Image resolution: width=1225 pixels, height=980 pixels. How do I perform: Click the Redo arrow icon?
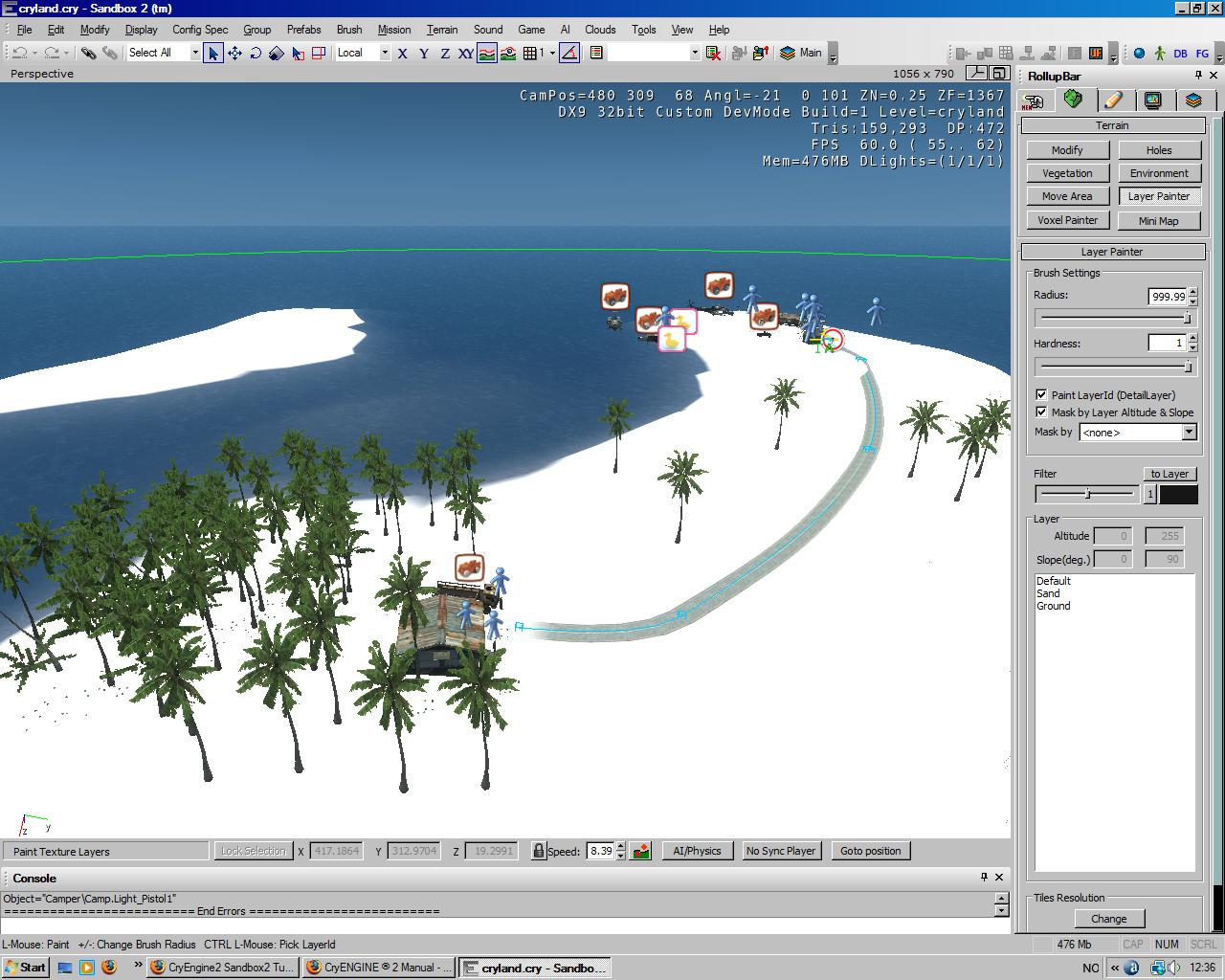point(52,53)
